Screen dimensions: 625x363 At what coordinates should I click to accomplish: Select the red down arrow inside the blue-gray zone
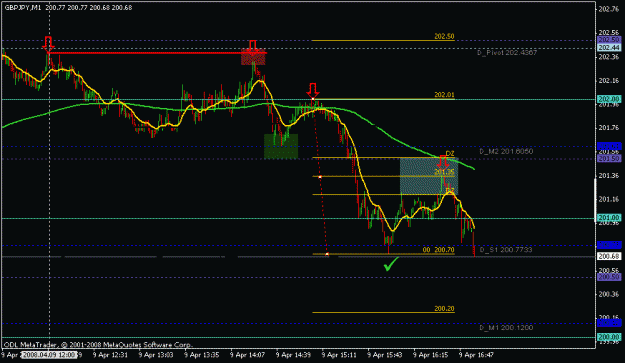443,162
